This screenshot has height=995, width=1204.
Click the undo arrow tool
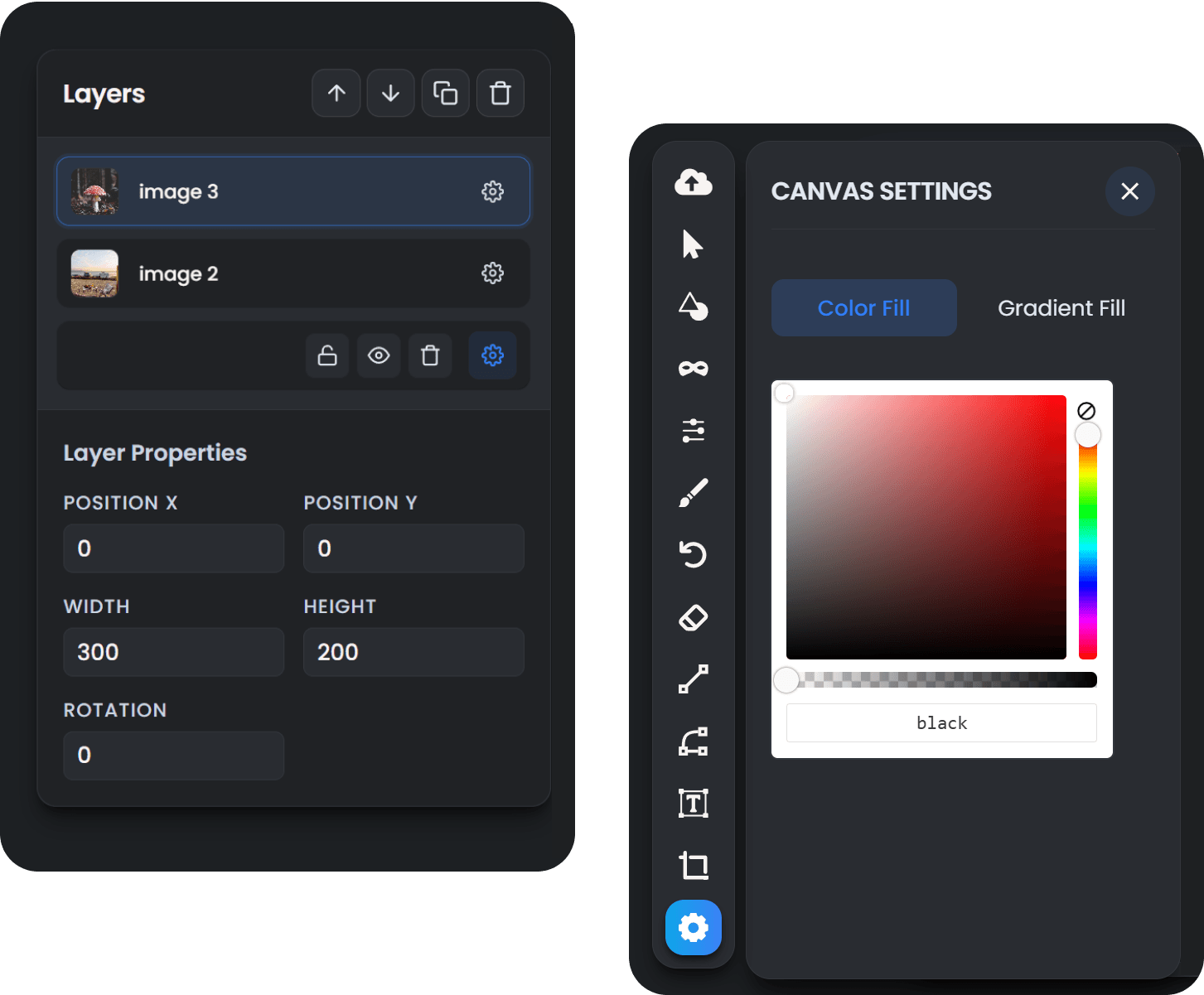pos(694,555)
